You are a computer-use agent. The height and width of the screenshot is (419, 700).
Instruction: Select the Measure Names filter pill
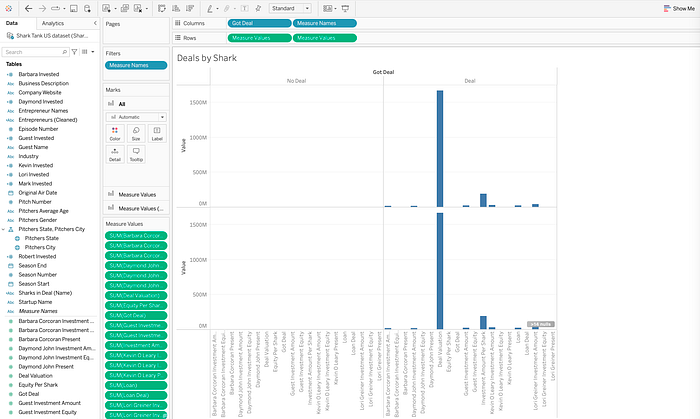pos(136,65)
